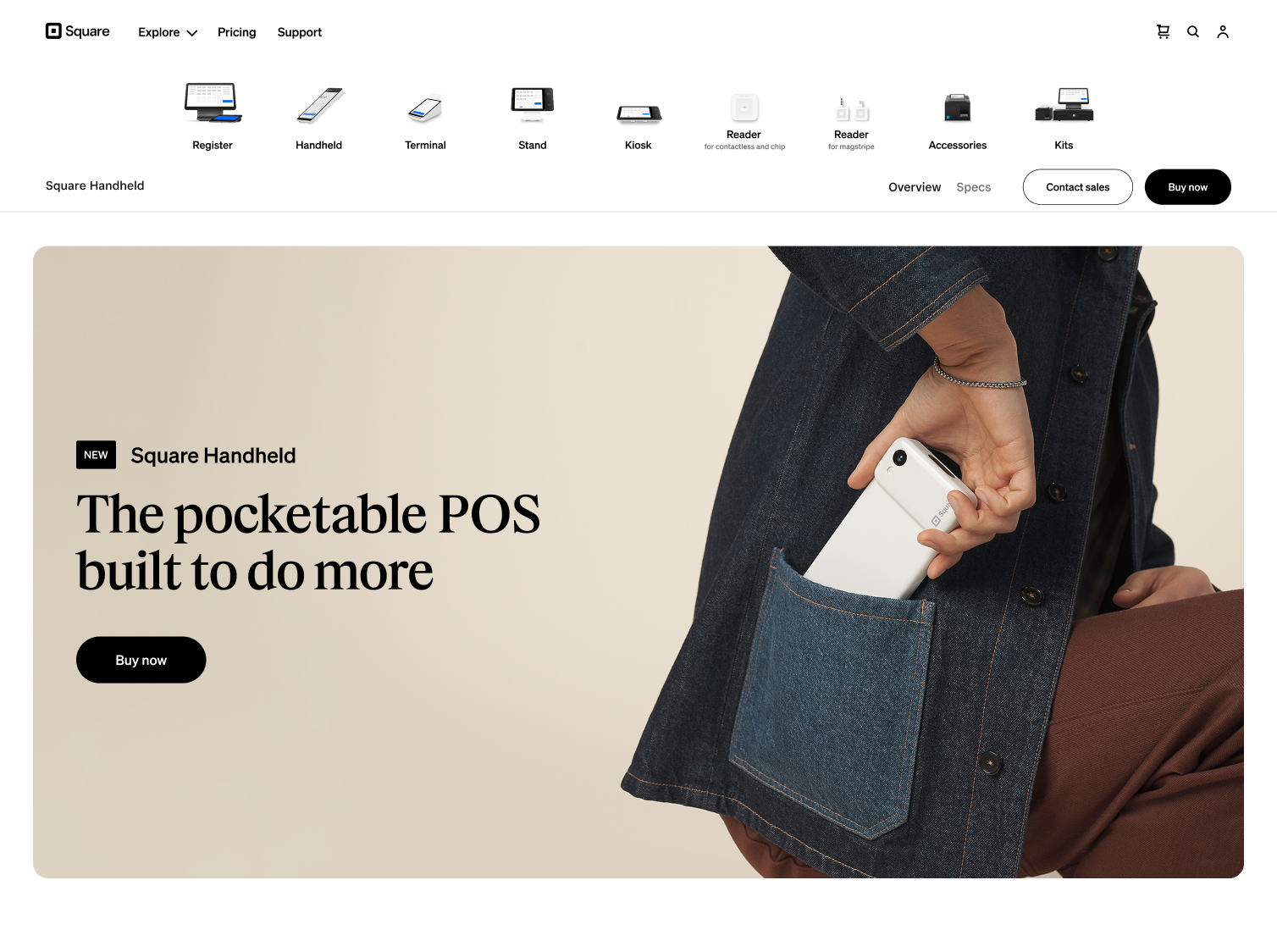Open the Square Handheld product link
This screenshot has height=952, width=1277.
pos(95,185)
